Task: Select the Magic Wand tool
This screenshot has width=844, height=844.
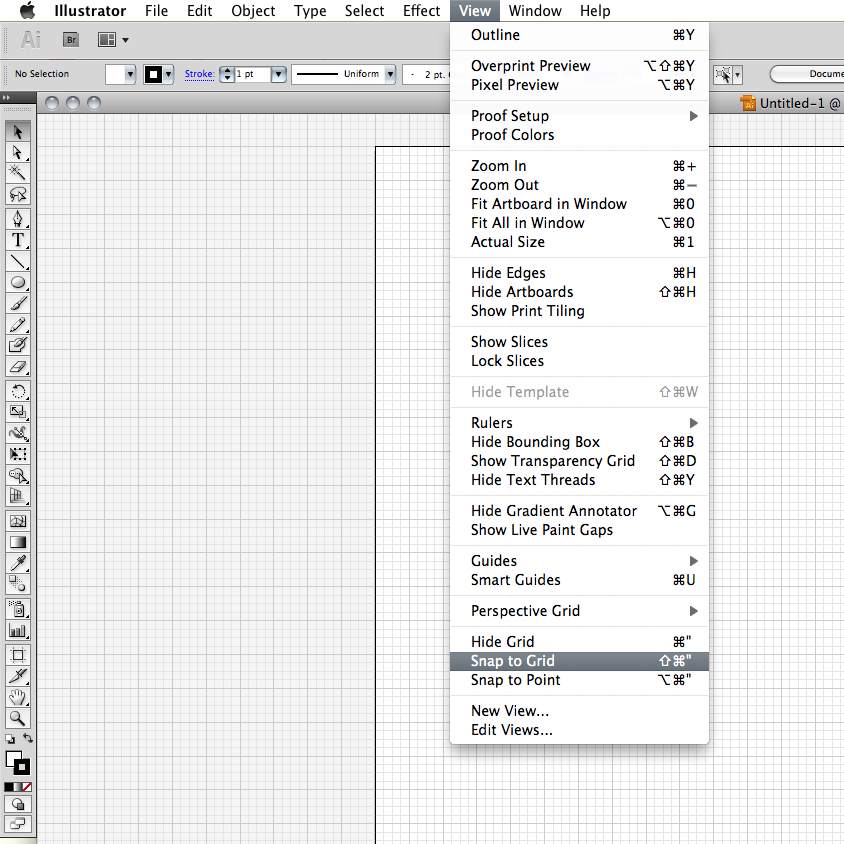Action: coord(18,173)
